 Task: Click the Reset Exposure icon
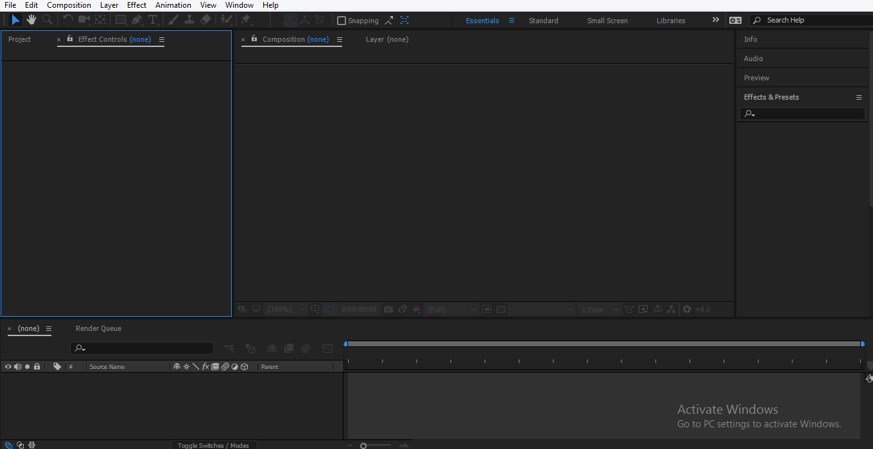[x=687, y=309]
